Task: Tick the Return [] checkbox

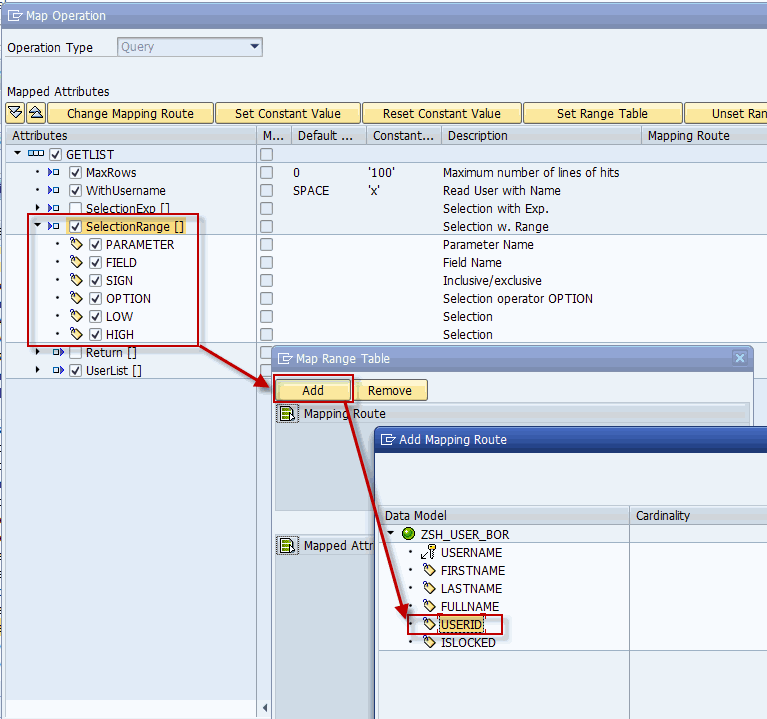Action: (76, 353)
